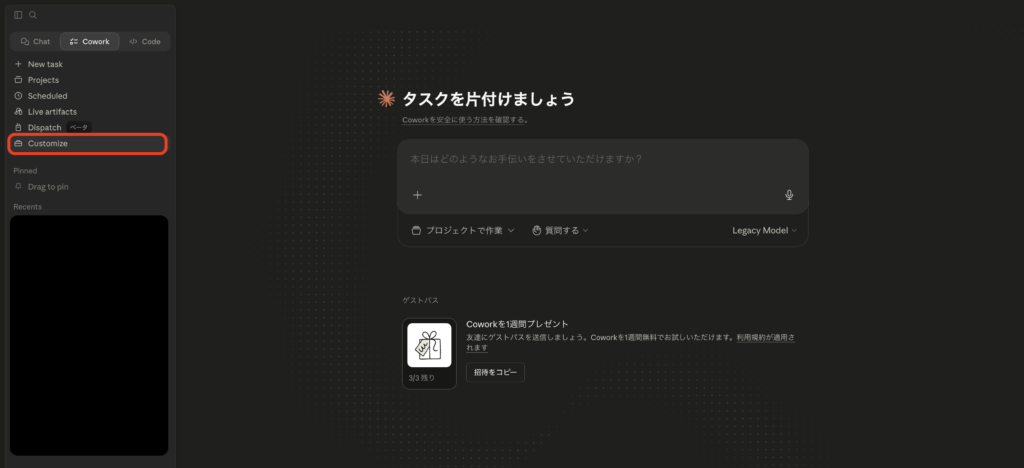Click the Coworkを1週間プレゼント title
This screenshot has height=468, width=1024.
point(517,324)
